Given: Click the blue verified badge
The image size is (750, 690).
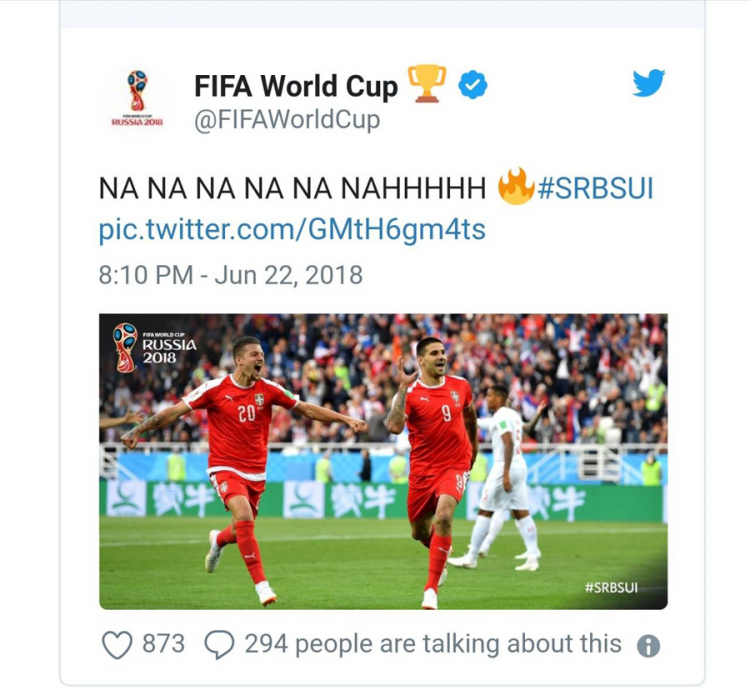Looking at the screenshot, I should click(472, 86).
